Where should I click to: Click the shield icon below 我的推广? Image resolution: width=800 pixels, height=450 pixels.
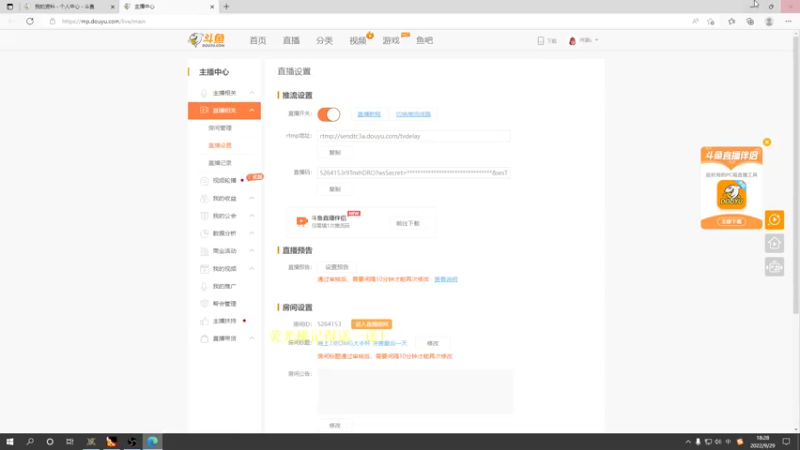(204, 304)
